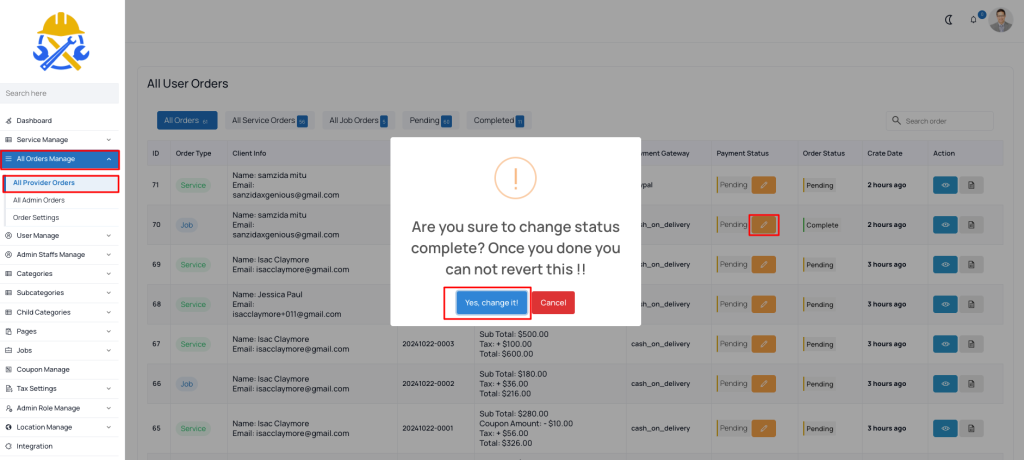Click edit payment pencil for order 67
Viewport: 1024px width, 460px height.
[763, 344]
